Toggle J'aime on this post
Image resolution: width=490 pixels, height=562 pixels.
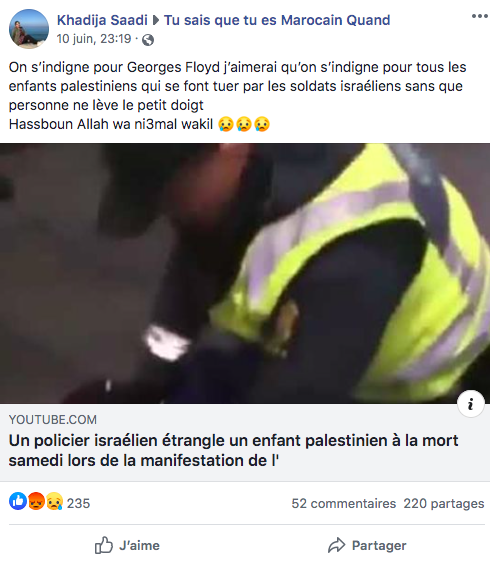click(x=127, y=546)
